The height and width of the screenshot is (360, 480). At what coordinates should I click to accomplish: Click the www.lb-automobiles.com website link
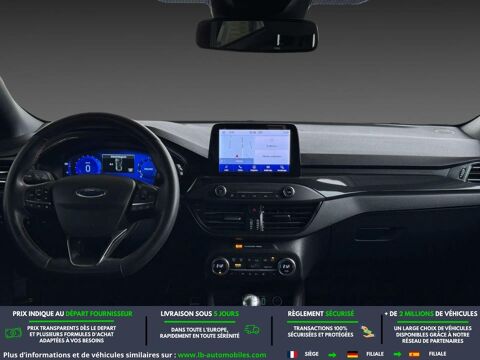point(222,355)
